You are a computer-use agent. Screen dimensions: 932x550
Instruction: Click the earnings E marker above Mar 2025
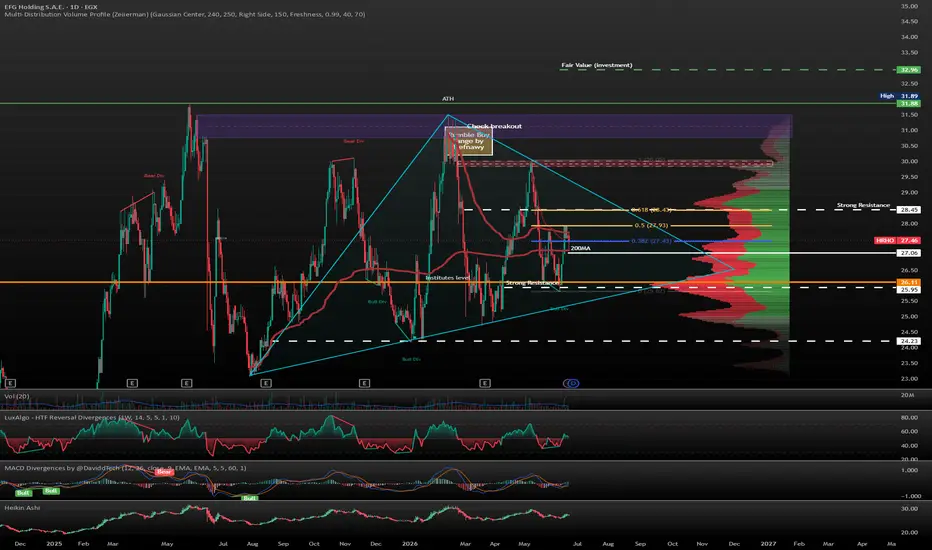[x=132, y=384]
